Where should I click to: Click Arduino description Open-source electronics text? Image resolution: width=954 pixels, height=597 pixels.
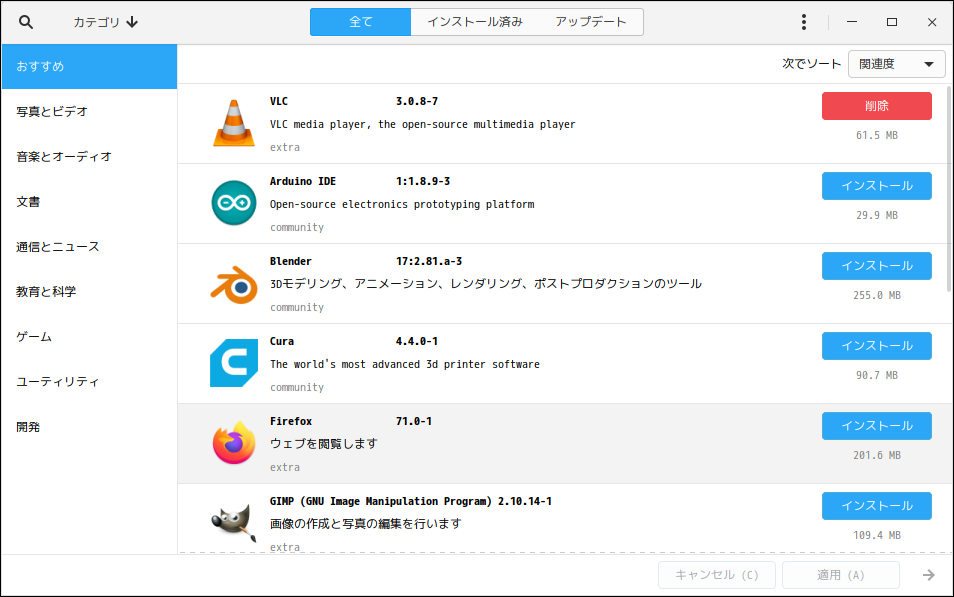tap(402, 204)
